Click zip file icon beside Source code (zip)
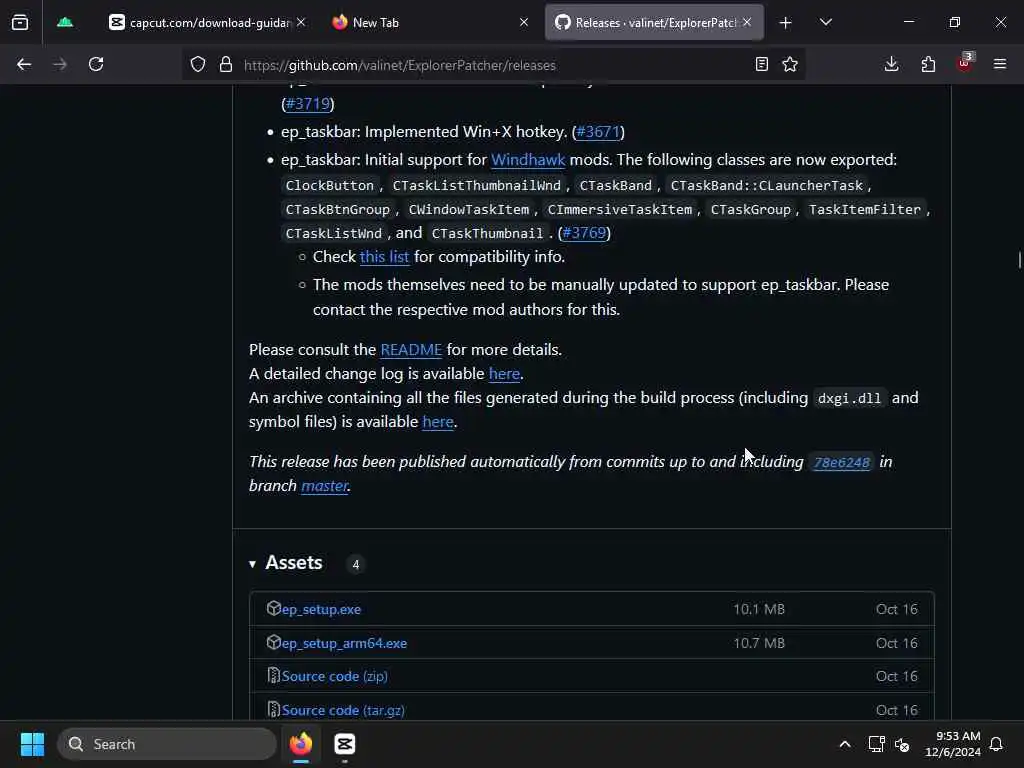This screenshot has height=768, width=1024. click(274, 676)
